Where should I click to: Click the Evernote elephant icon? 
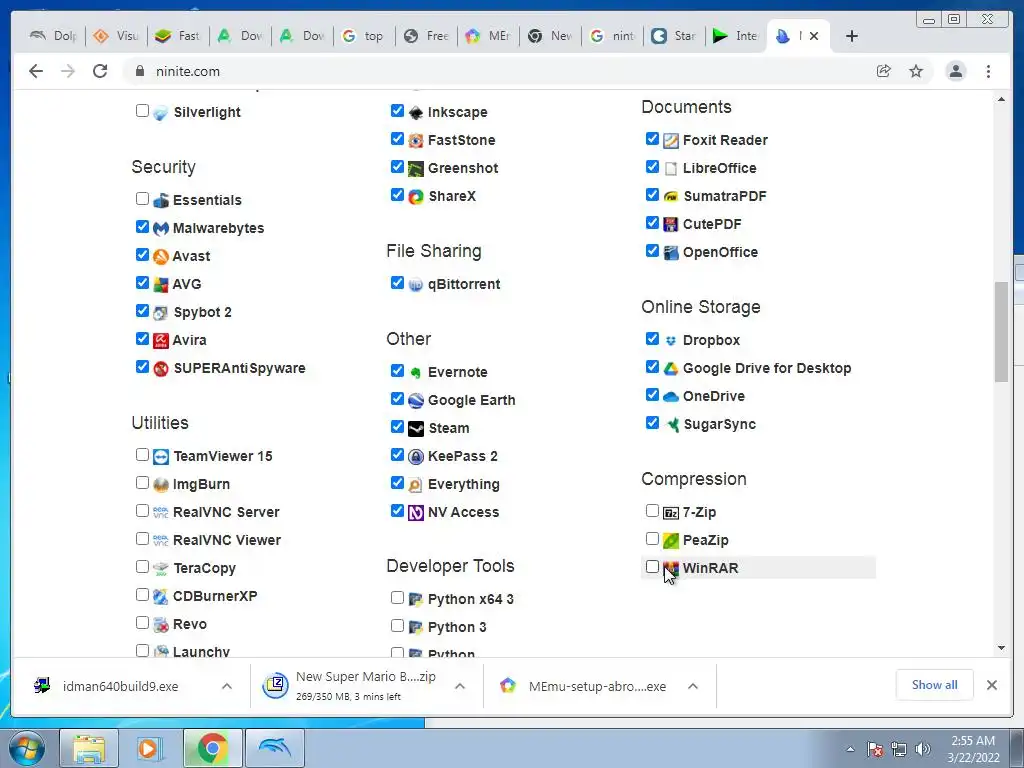416,372
